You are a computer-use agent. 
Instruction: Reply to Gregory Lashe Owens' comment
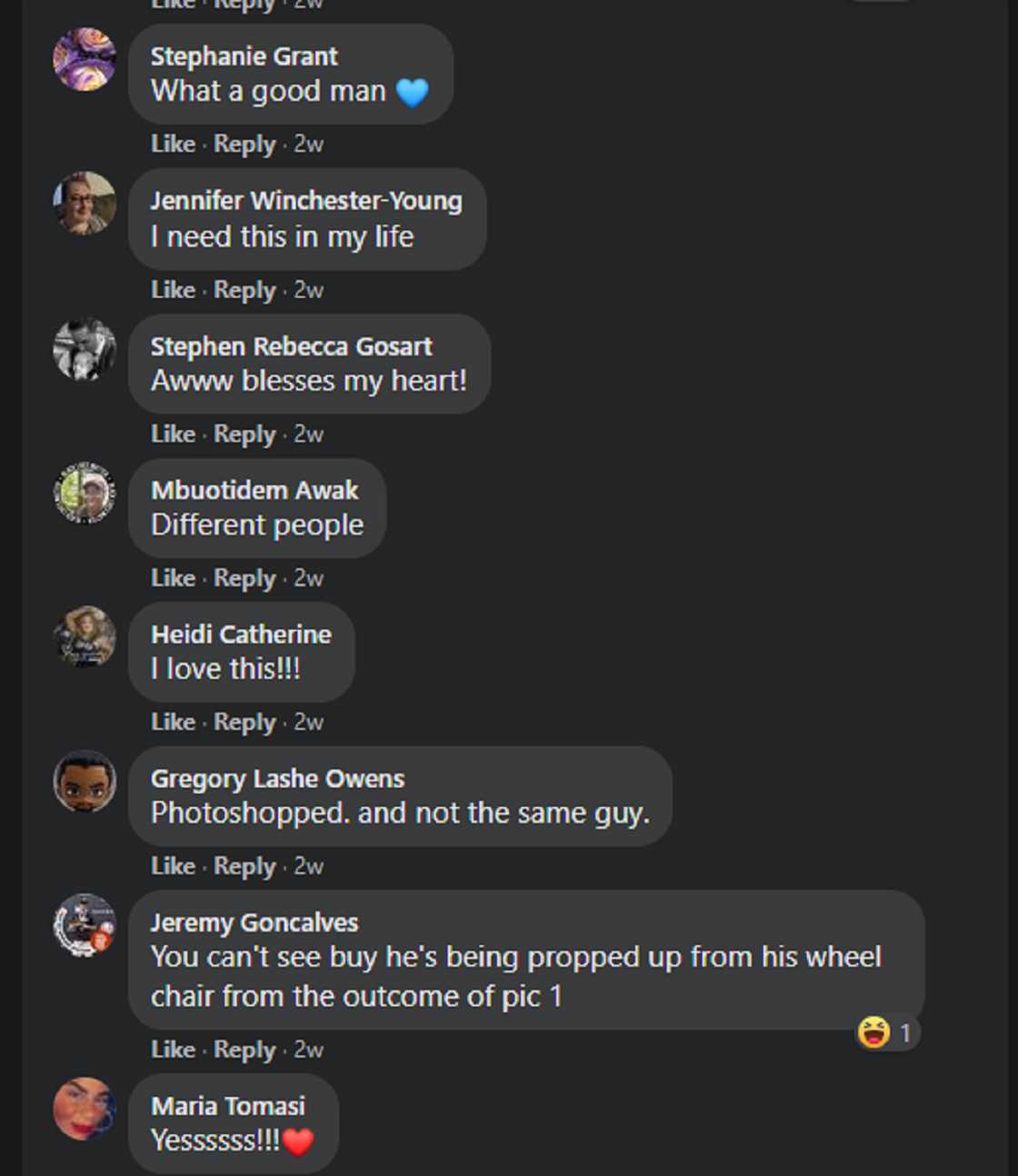[244, 866]
